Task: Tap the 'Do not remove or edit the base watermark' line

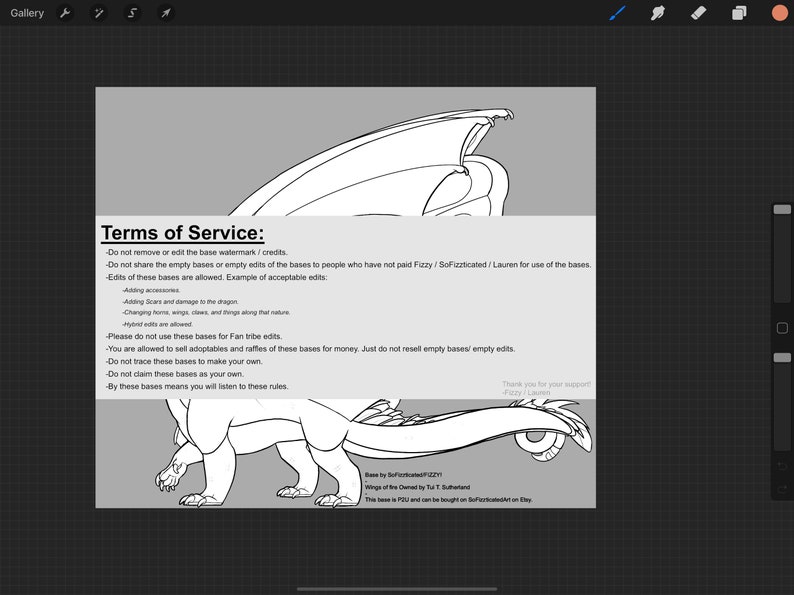Action: click(196, 252)
